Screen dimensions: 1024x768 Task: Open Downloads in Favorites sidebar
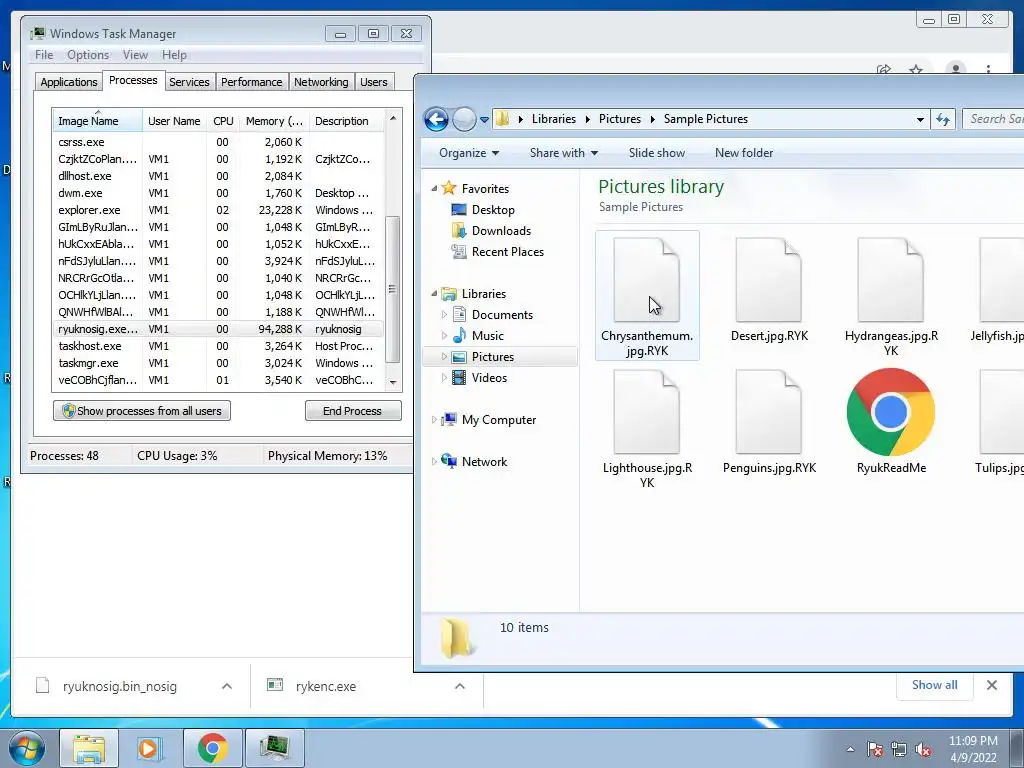click(501, 231)
